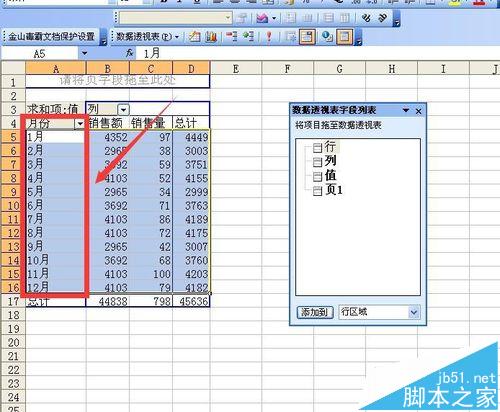Click the 销售额 column label cell

[x=108, y=123]
